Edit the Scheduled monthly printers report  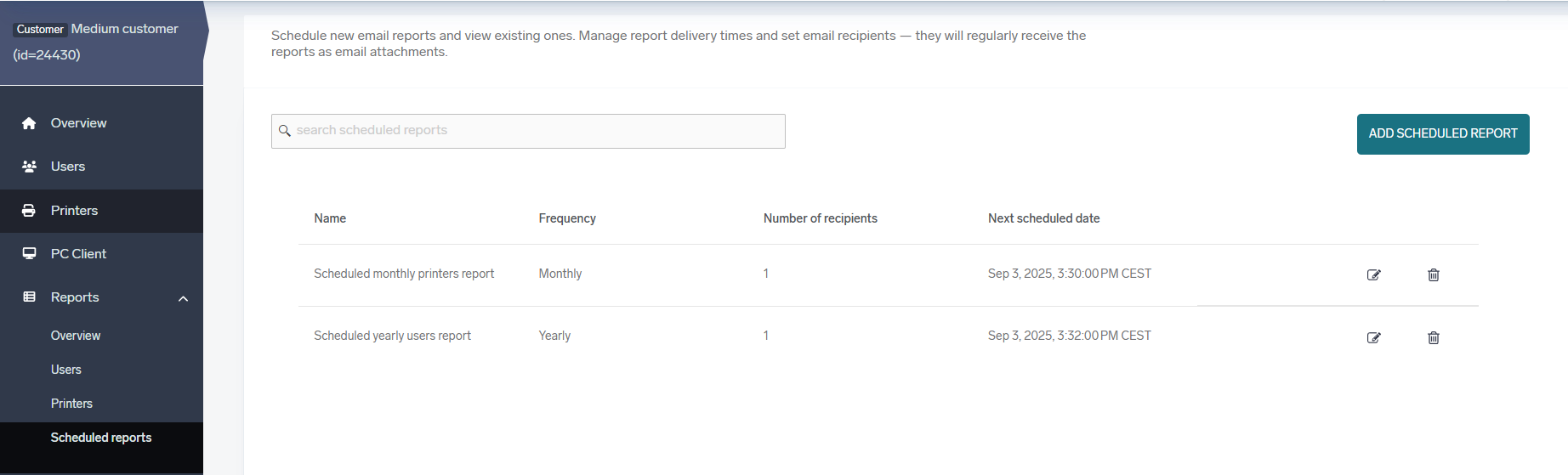[x=1373, y=274]
